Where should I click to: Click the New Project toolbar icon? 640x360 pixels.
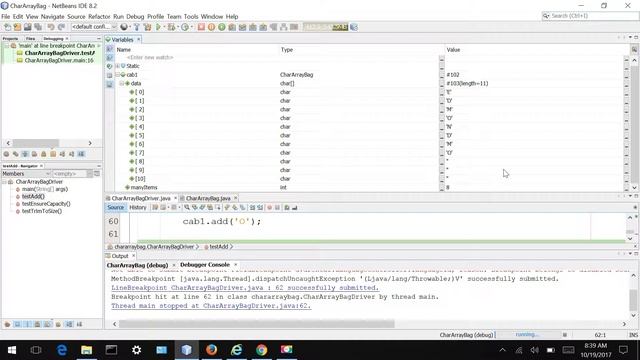point(17,27)
